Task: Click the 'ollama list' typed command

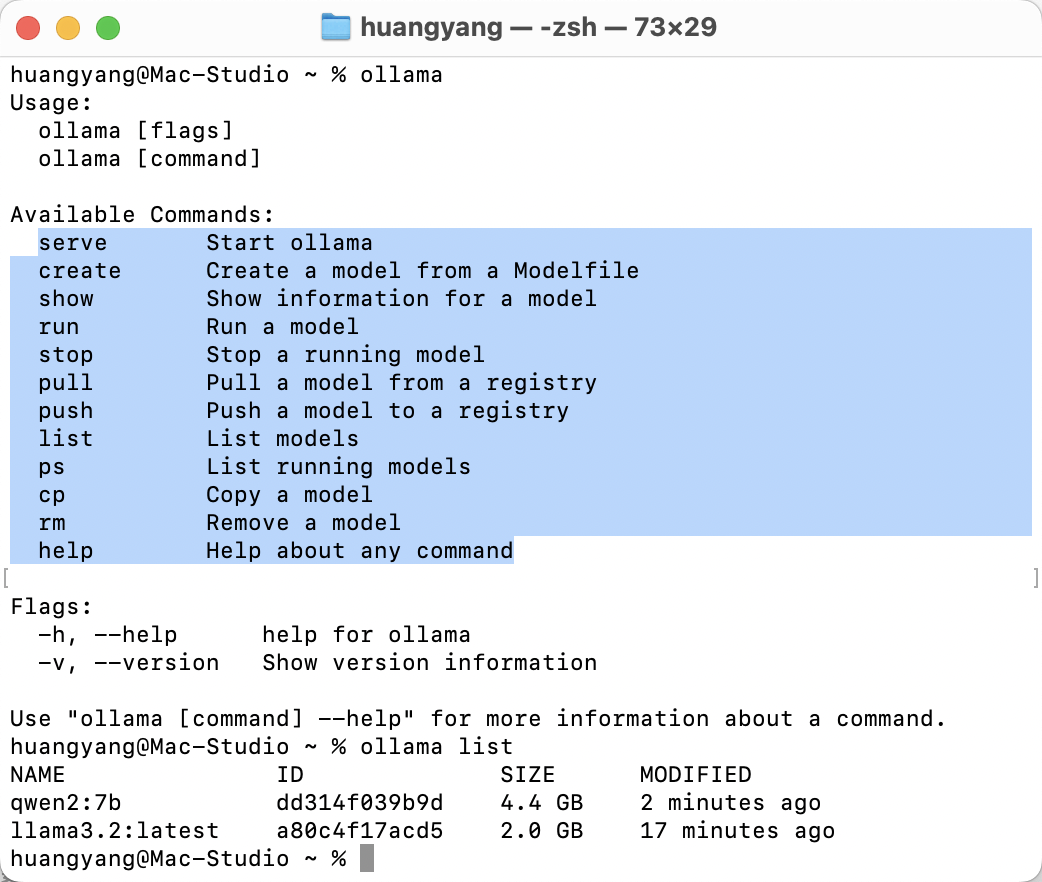Action: pyautogui.click(x=437, y=746)
